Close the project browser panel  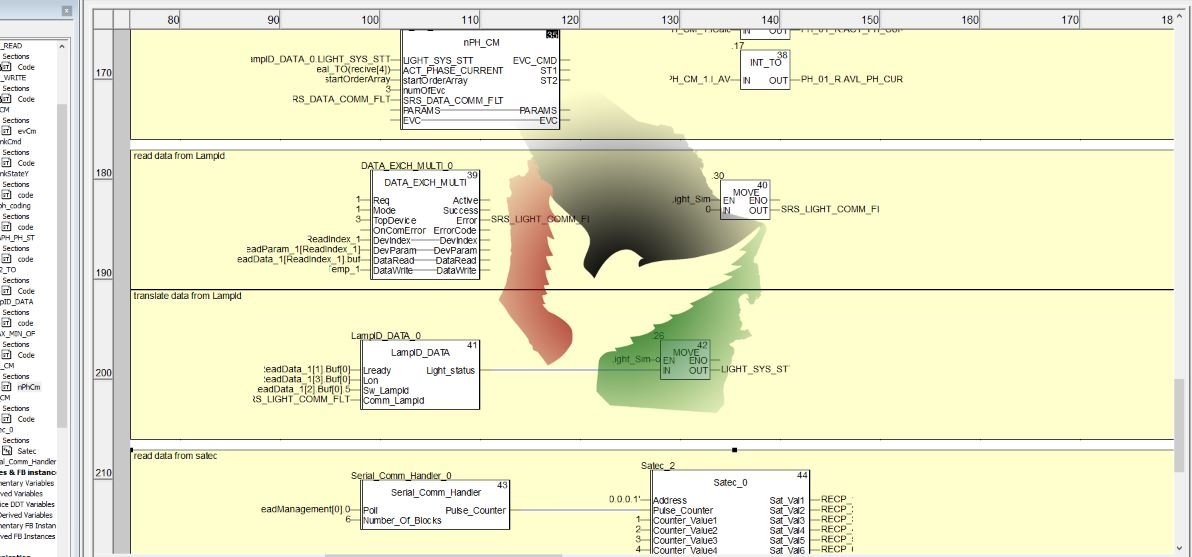point(67,11)
